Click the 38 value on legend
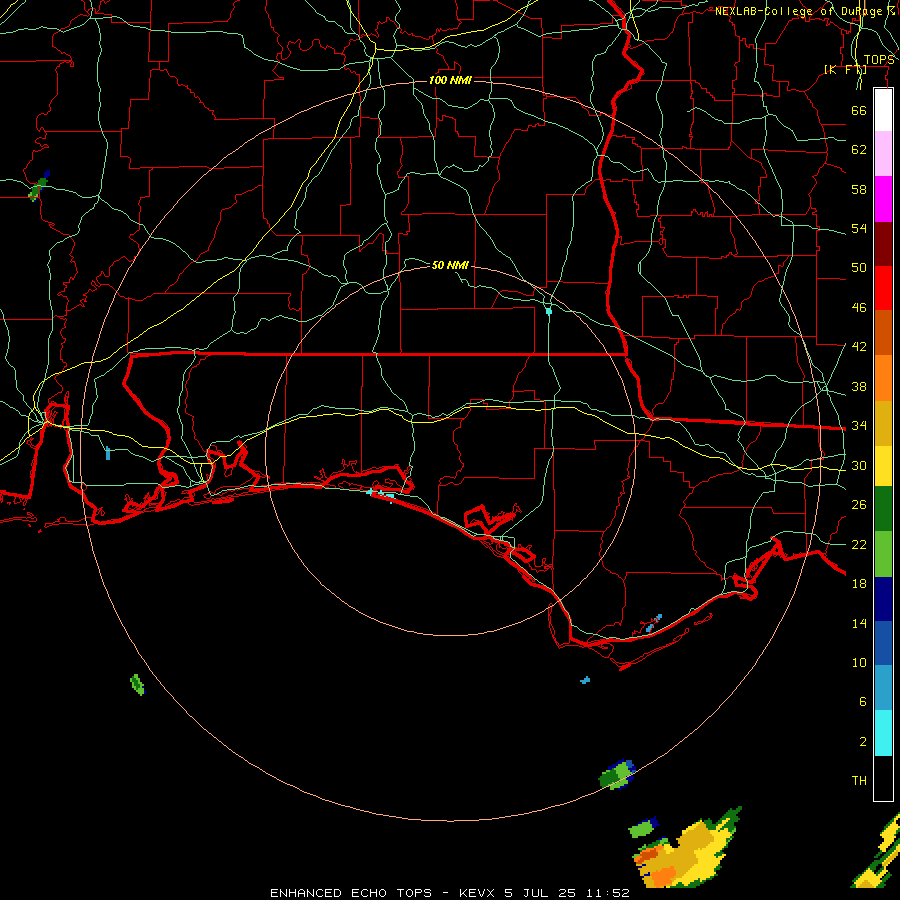 coord(859,386)
